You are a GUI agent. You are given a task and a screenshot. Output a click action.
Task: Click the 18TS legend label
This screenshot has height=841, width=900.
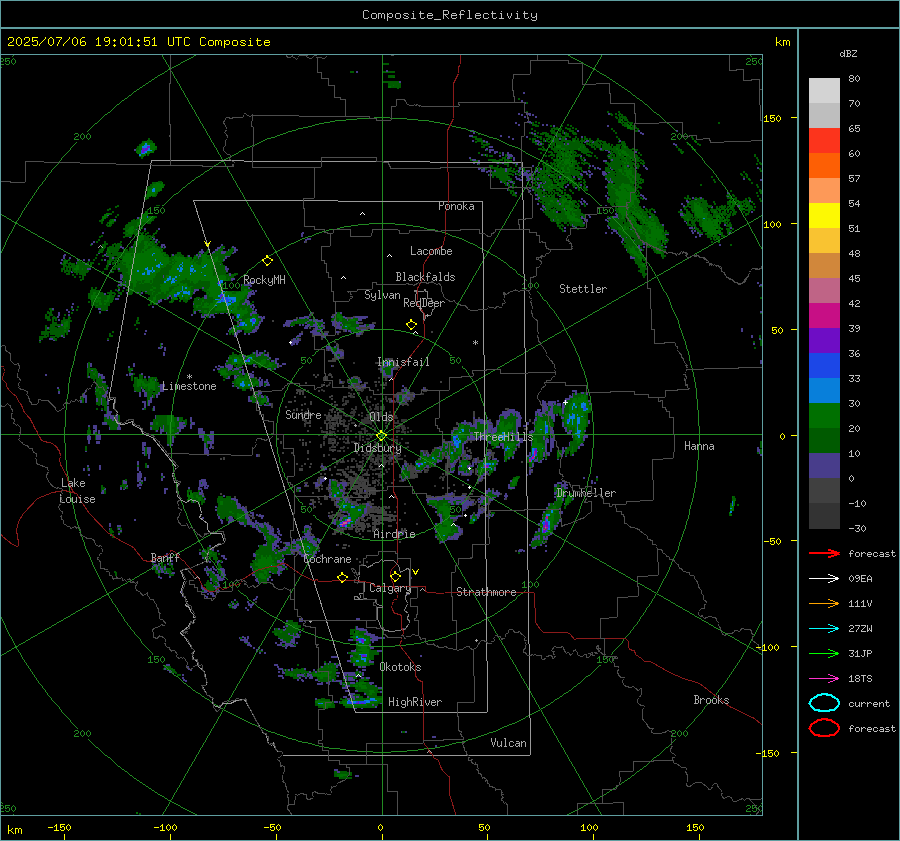coord(860,679)
